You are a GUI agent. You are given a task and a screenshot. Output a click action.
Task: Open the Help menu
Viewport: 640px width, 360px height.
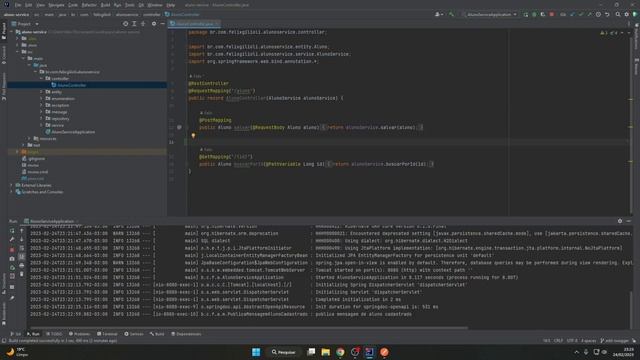point(171,5)
